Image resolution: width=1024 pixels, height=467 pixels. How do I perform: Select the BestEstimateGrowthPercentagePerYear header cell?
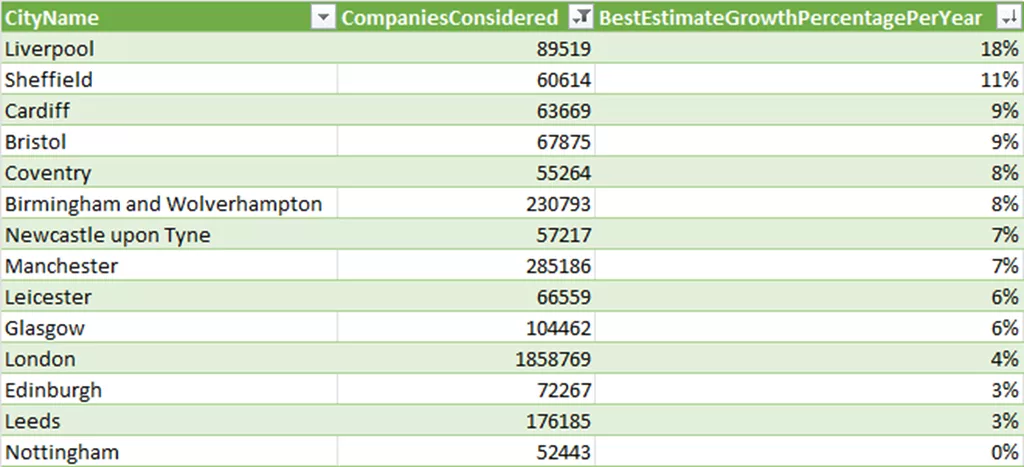coord(809,18)
